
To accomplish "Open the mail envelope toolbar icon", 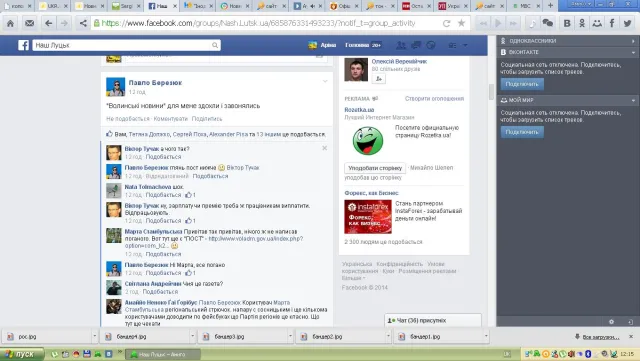I will coord(29,23).
